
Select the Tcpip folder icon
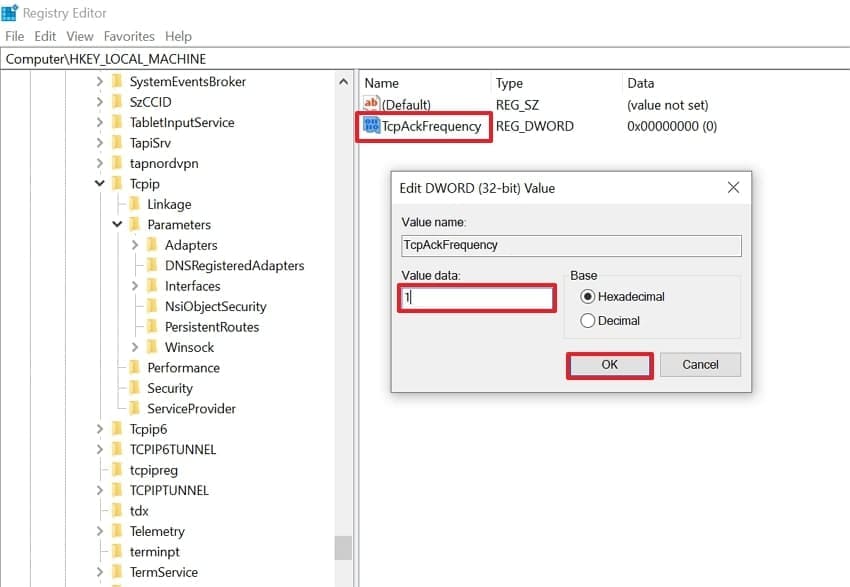coord(117,184)
